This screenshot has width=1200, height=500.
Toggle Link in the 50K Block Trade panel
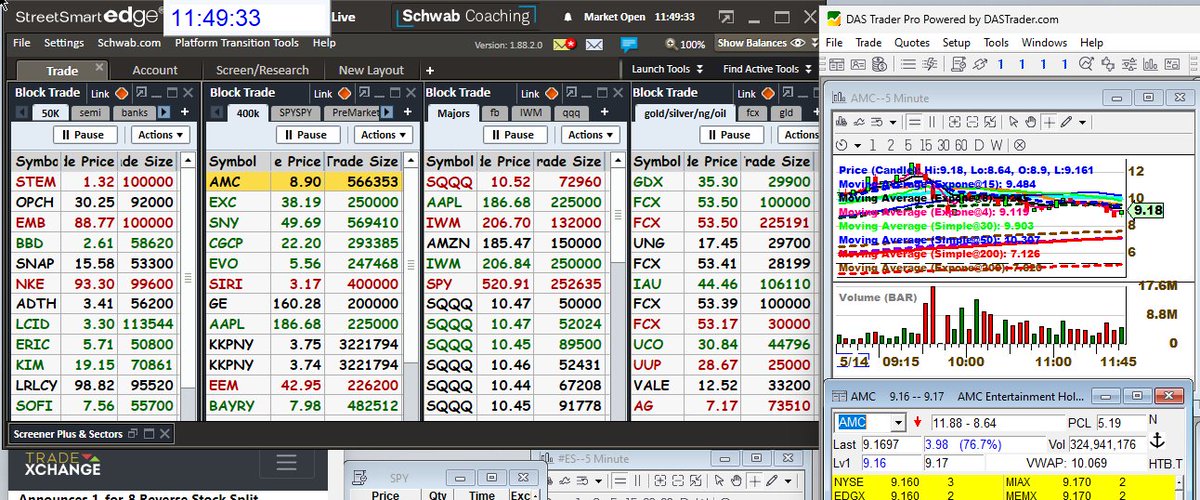121,92
